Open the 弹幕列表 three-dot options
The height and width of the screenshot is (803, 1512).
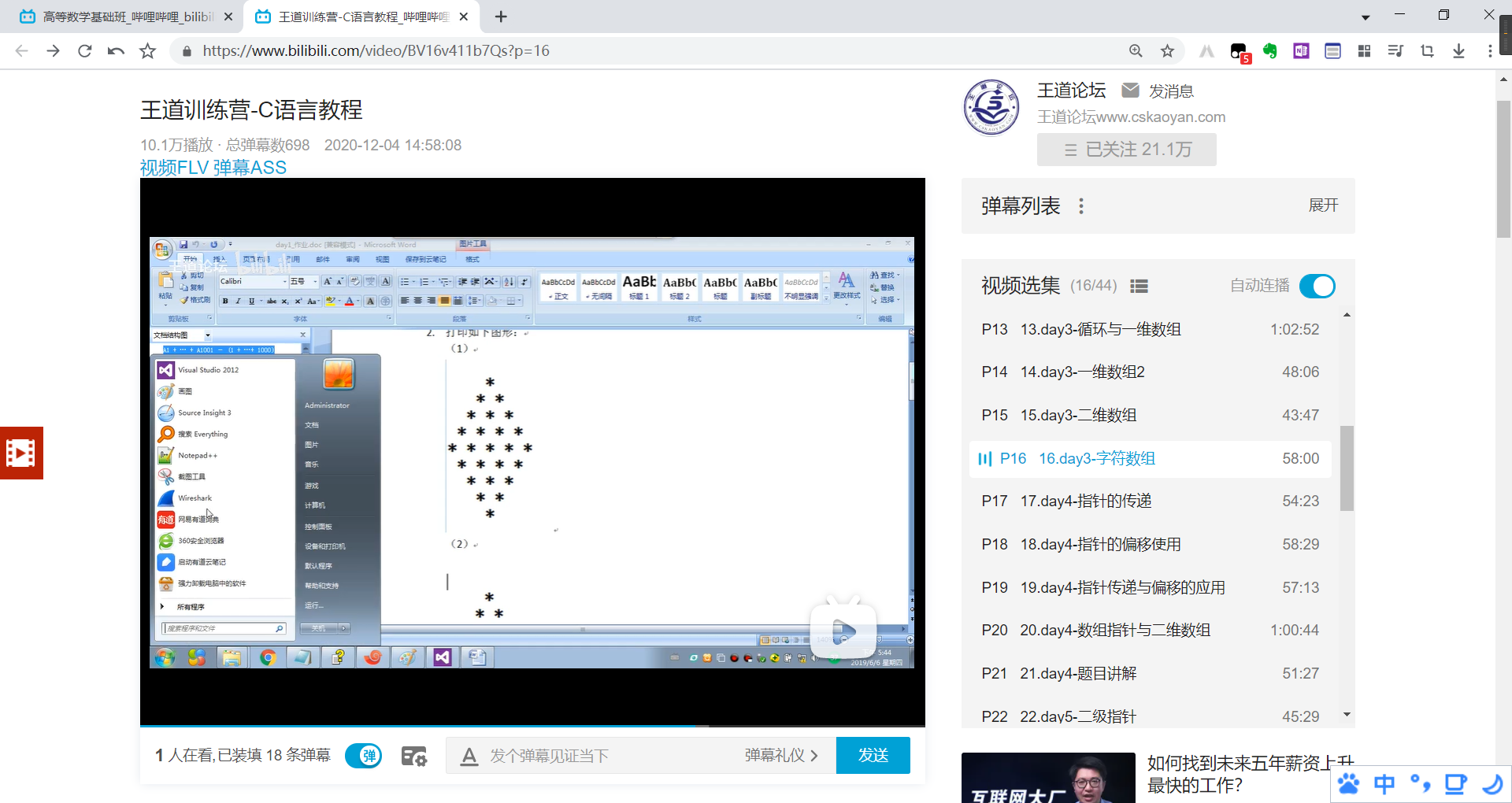[1081, 206]
